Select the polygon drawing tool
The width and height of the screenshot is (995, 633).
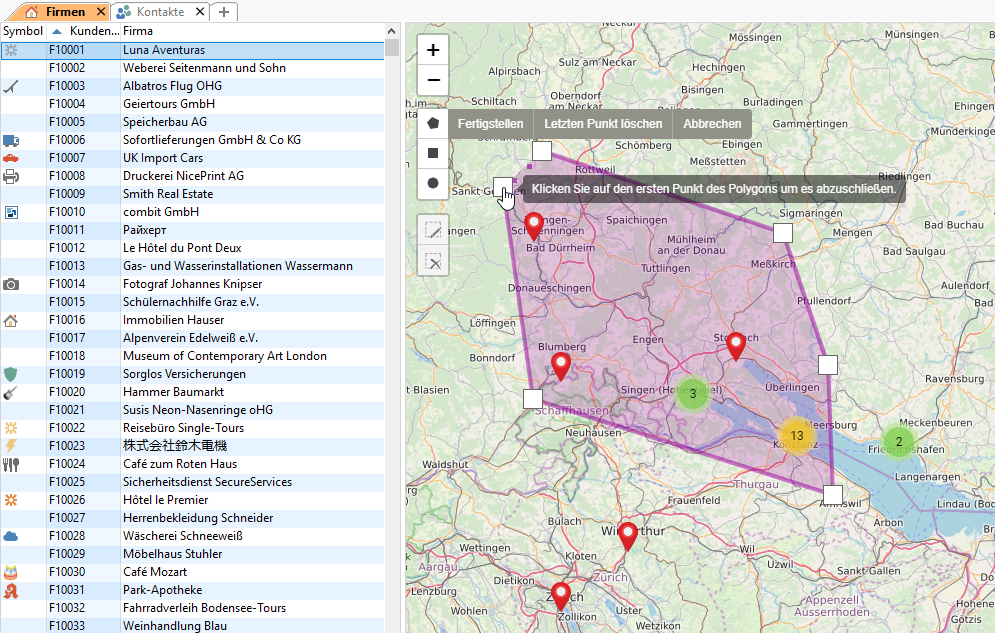[432, 122]
